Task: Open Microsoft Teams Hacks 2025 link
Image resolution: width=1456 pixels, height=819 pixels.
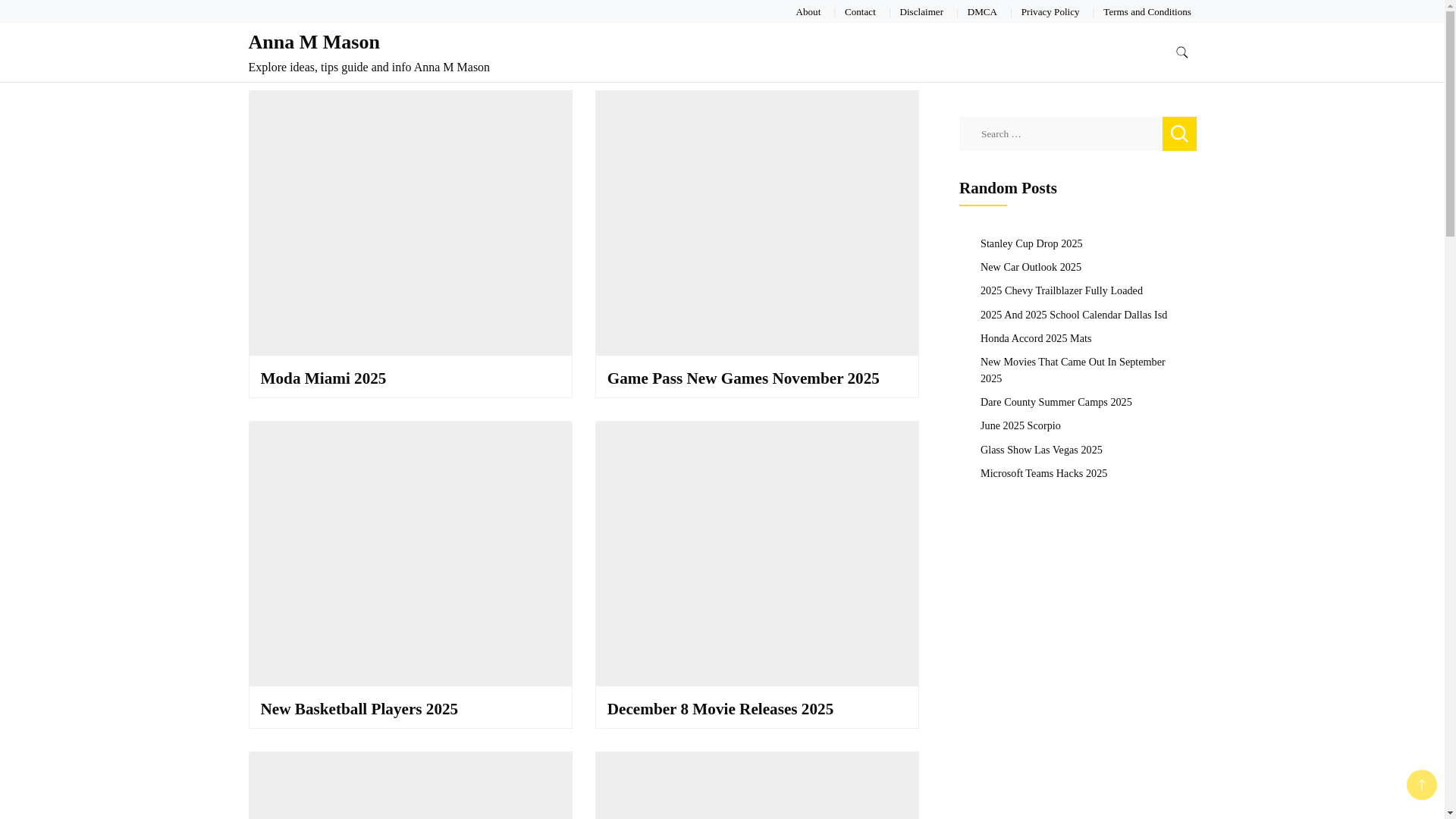Action: click(x=1043, y=473)
